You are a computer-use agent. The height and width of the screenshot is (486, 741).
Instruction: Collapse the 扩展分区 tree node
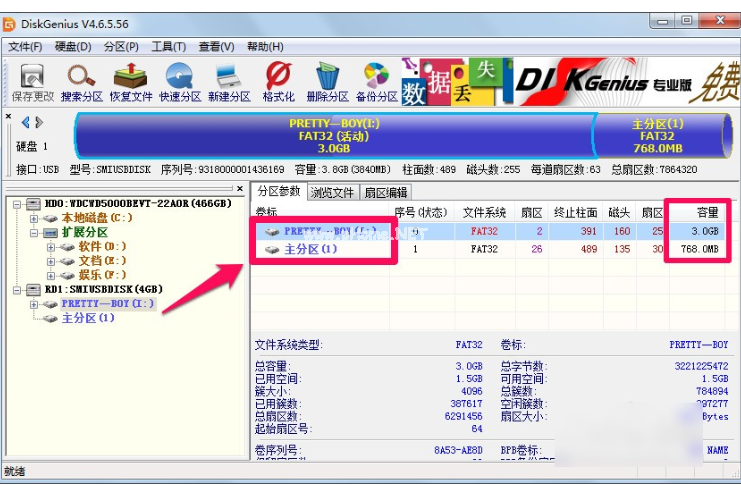34,232
